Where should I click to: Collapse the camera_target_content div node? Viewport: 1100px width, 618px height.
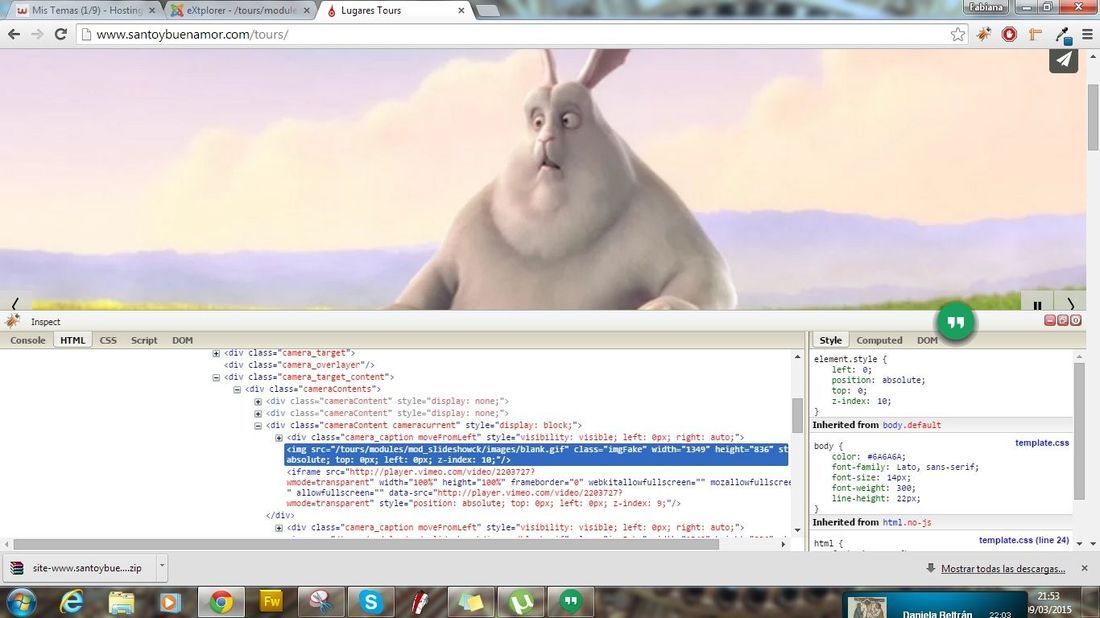coord(216,377)
